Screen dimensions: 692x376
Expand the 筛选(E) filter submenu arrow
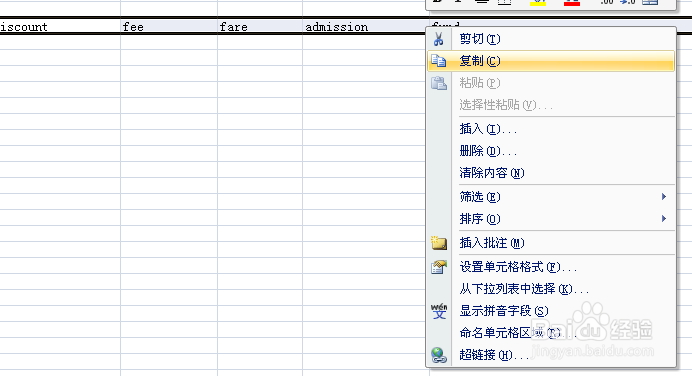coord(664,197)
